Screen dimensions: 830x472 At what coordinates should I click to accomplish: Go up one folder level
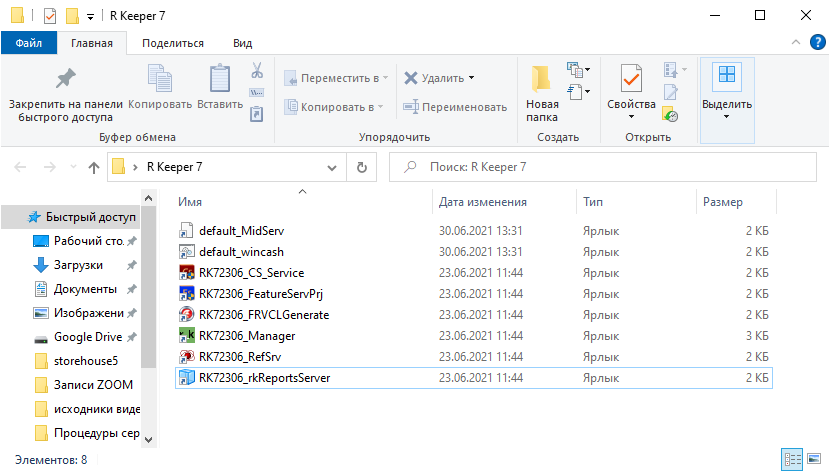click(x=94, y=167)
